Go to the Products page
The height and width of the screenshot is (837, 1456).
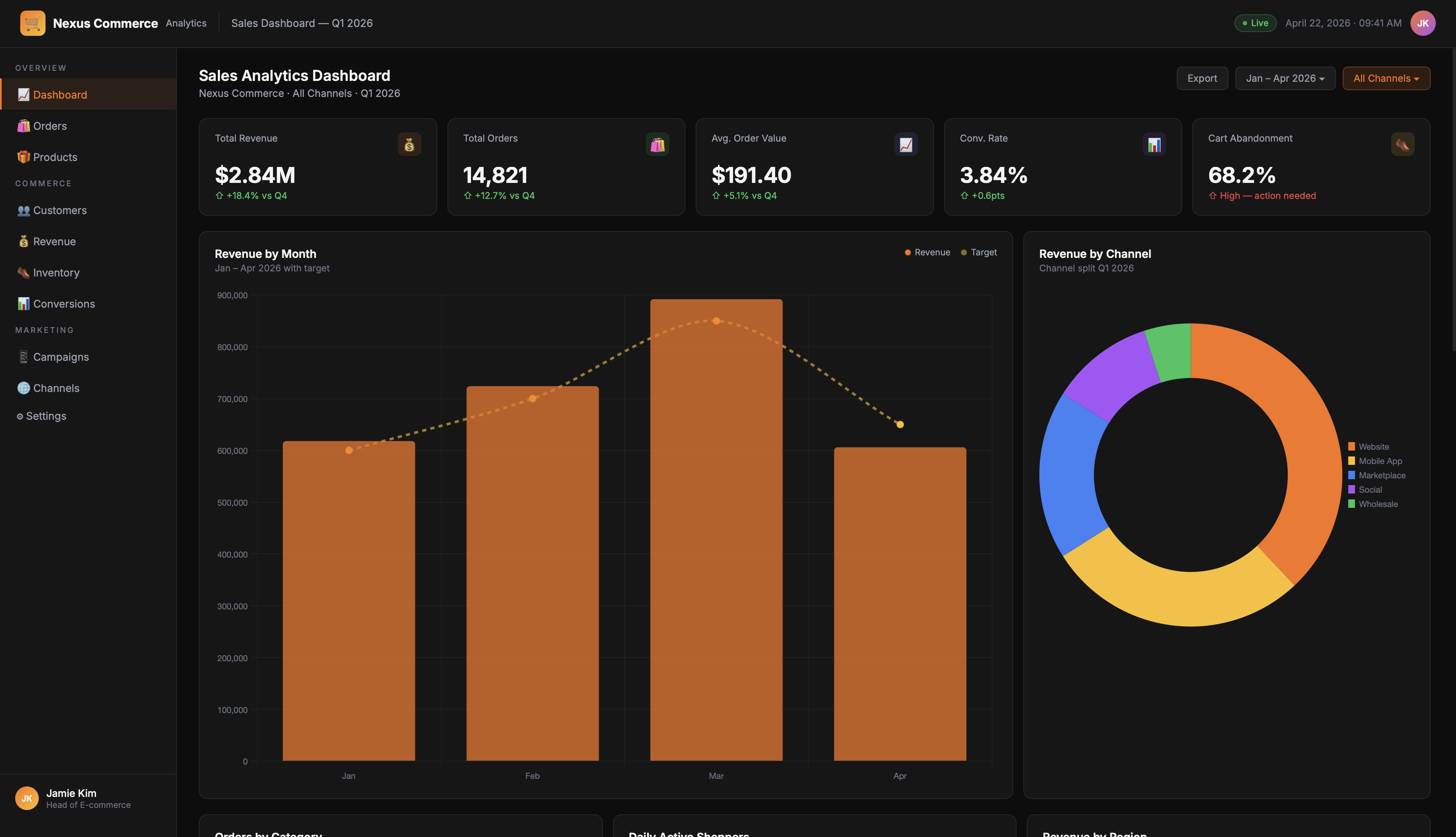tap(88, 157)
